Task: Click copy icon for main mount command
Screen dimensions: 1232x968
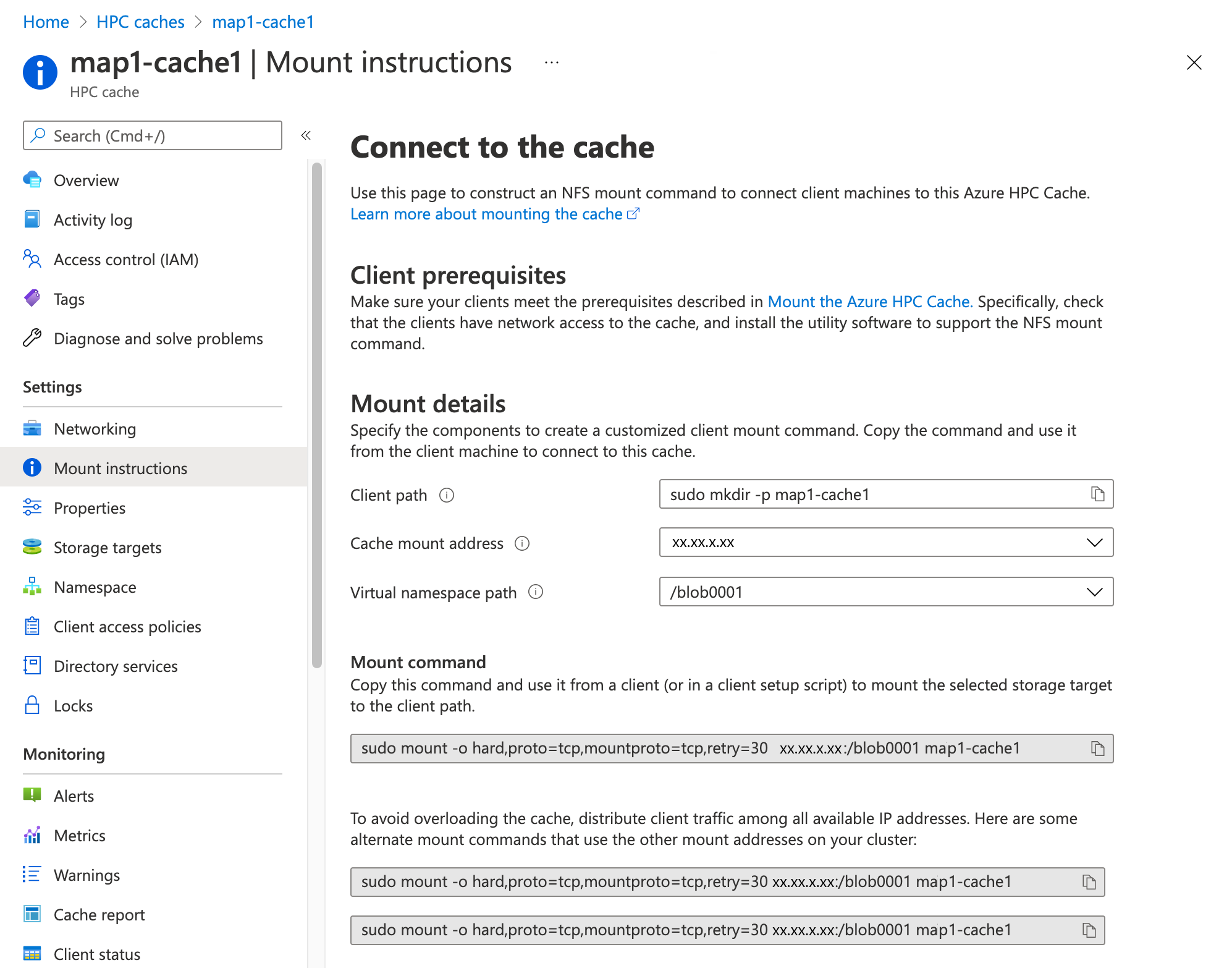Action: (x=1097, y=748)
